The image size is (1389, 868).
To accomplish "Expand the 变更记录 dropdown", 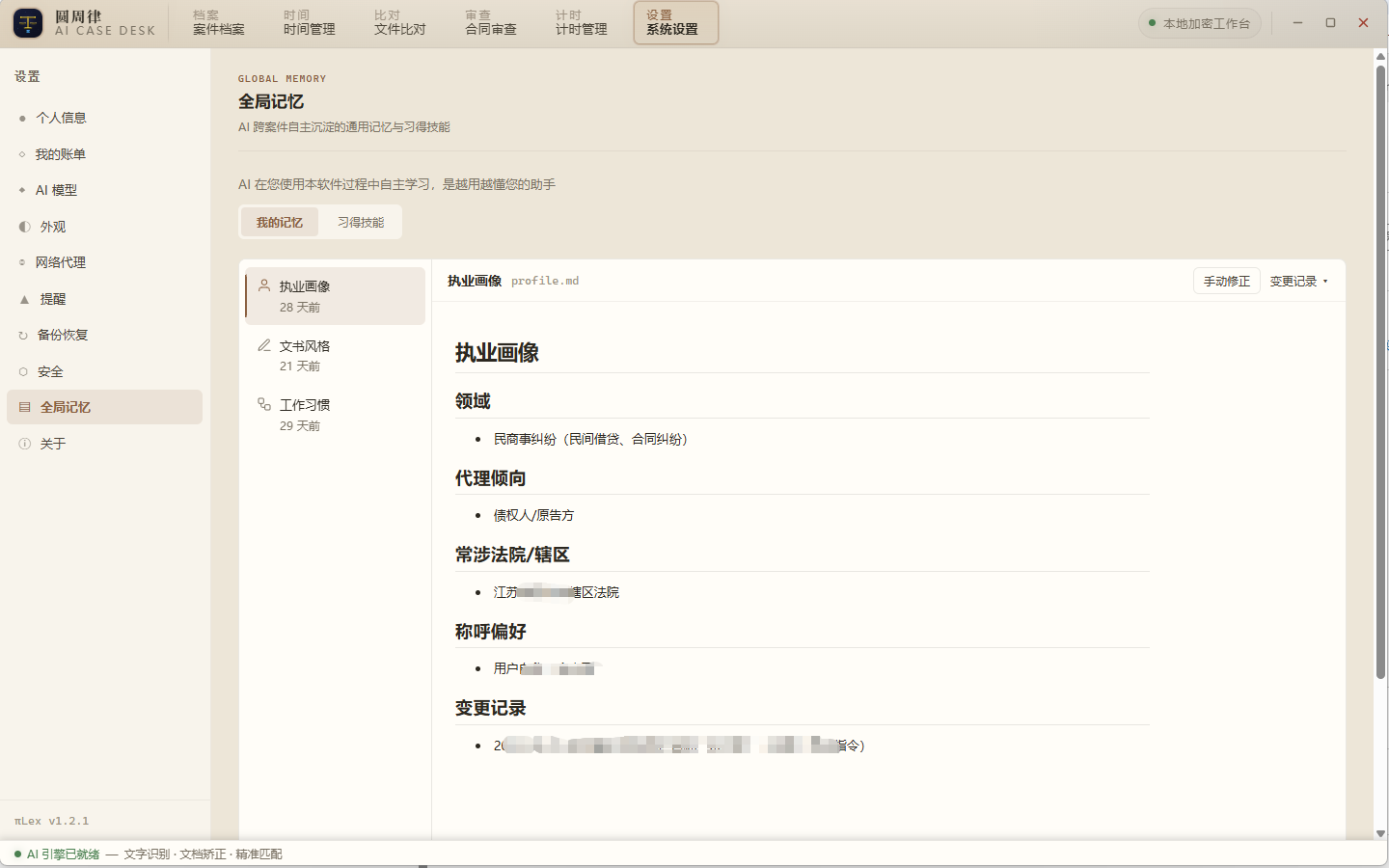I will pos(1298,281).
